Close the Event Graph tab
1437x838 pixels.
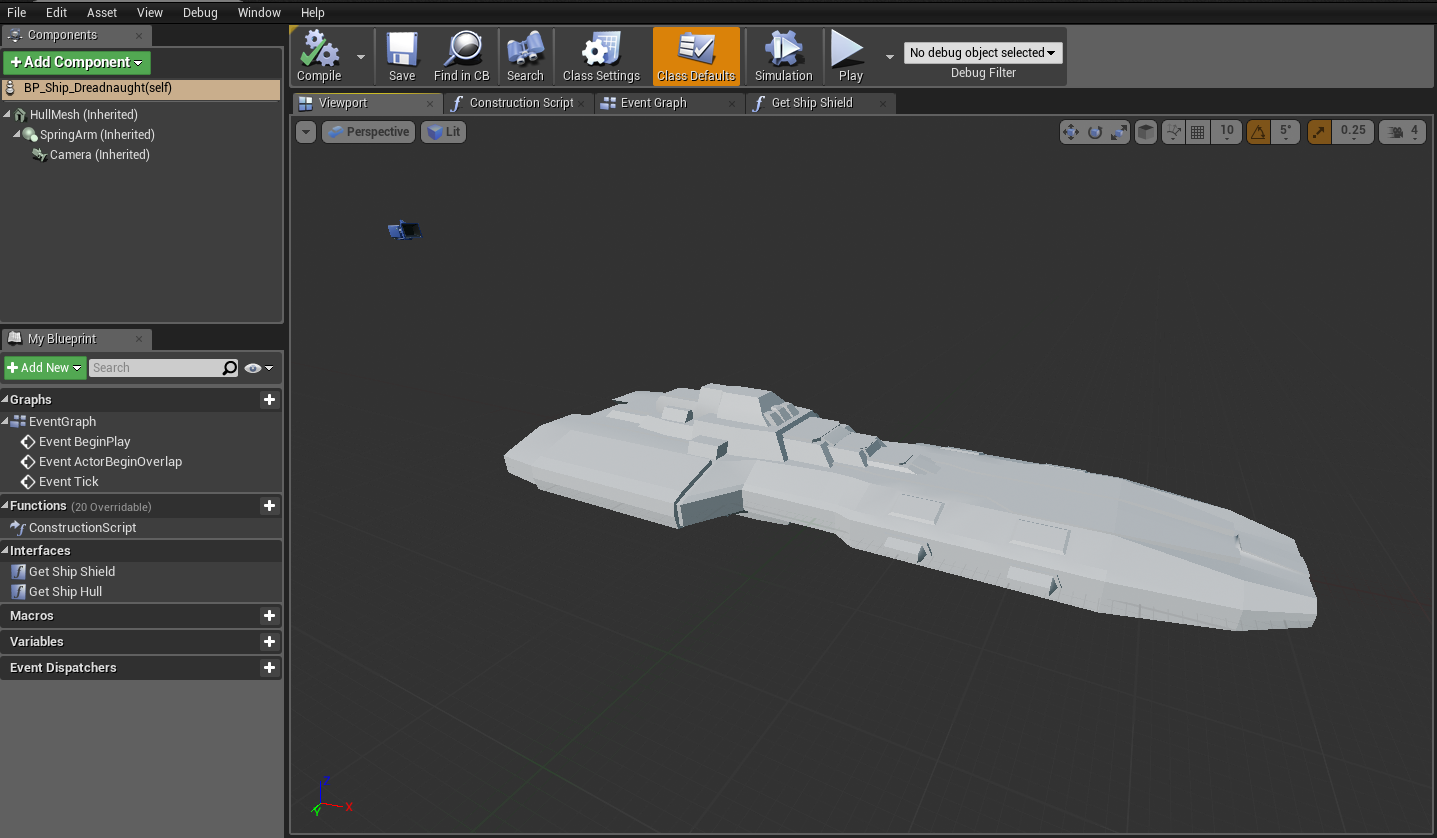(x=732, y=103)
